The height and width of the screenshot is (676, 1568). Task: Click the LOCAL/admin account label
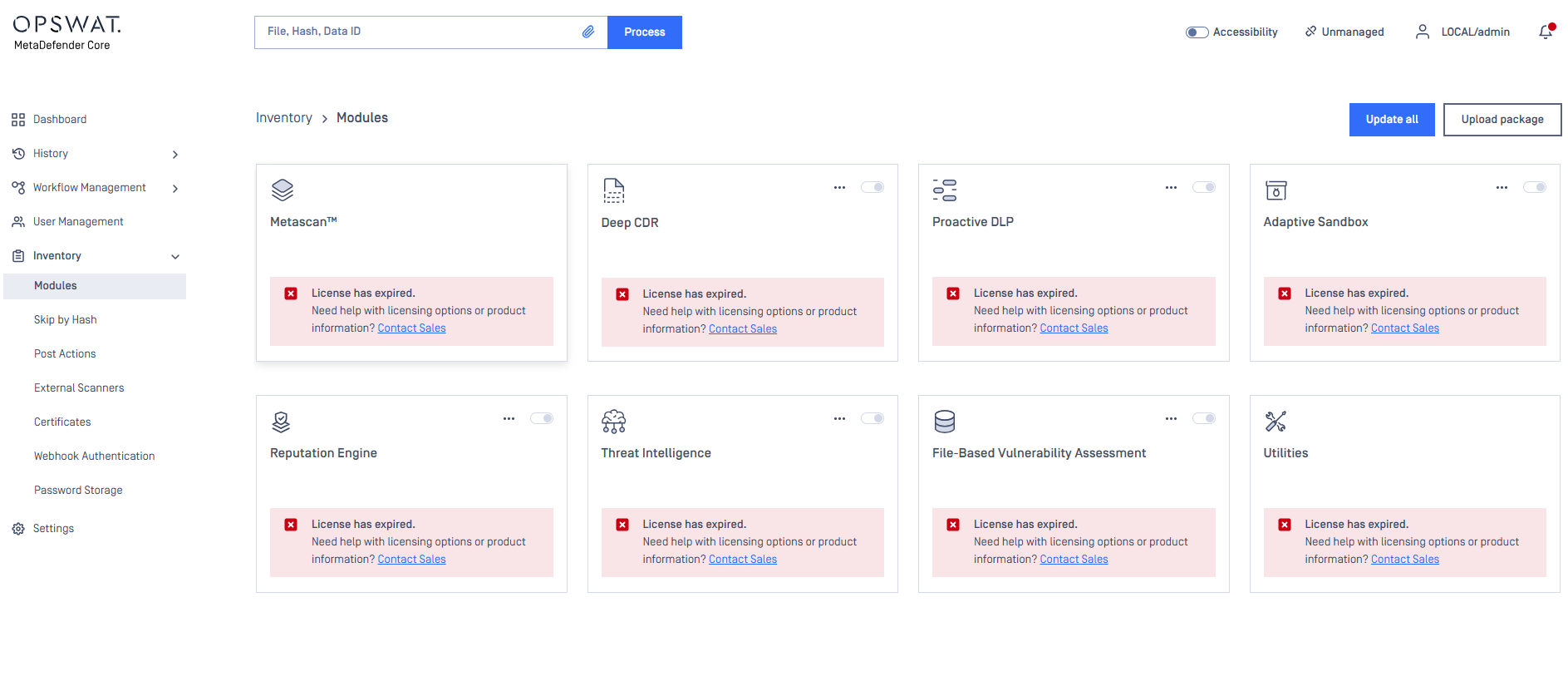pyautogui.click(x=1476, y=32)
